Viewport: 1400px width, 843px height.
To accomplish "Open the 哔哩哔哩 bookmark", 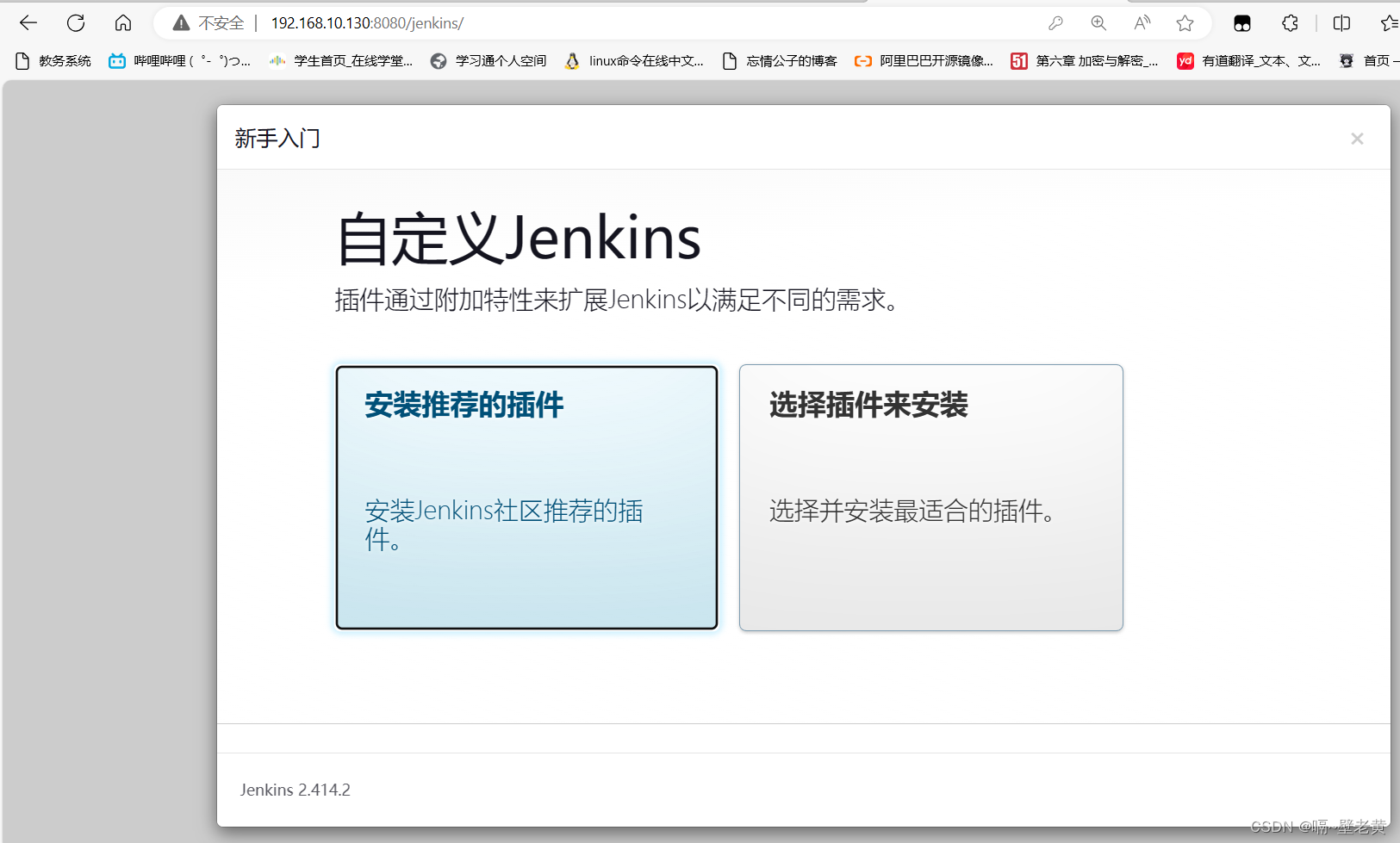I will (x=179, y=60).
